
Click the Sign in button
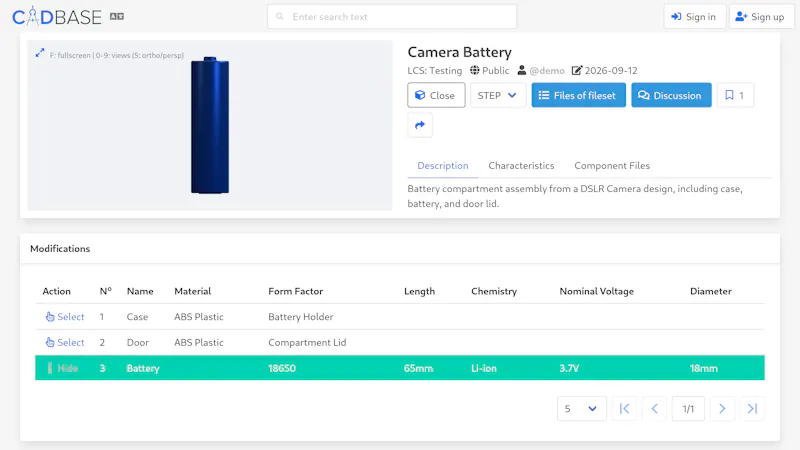tap(694, 17)
